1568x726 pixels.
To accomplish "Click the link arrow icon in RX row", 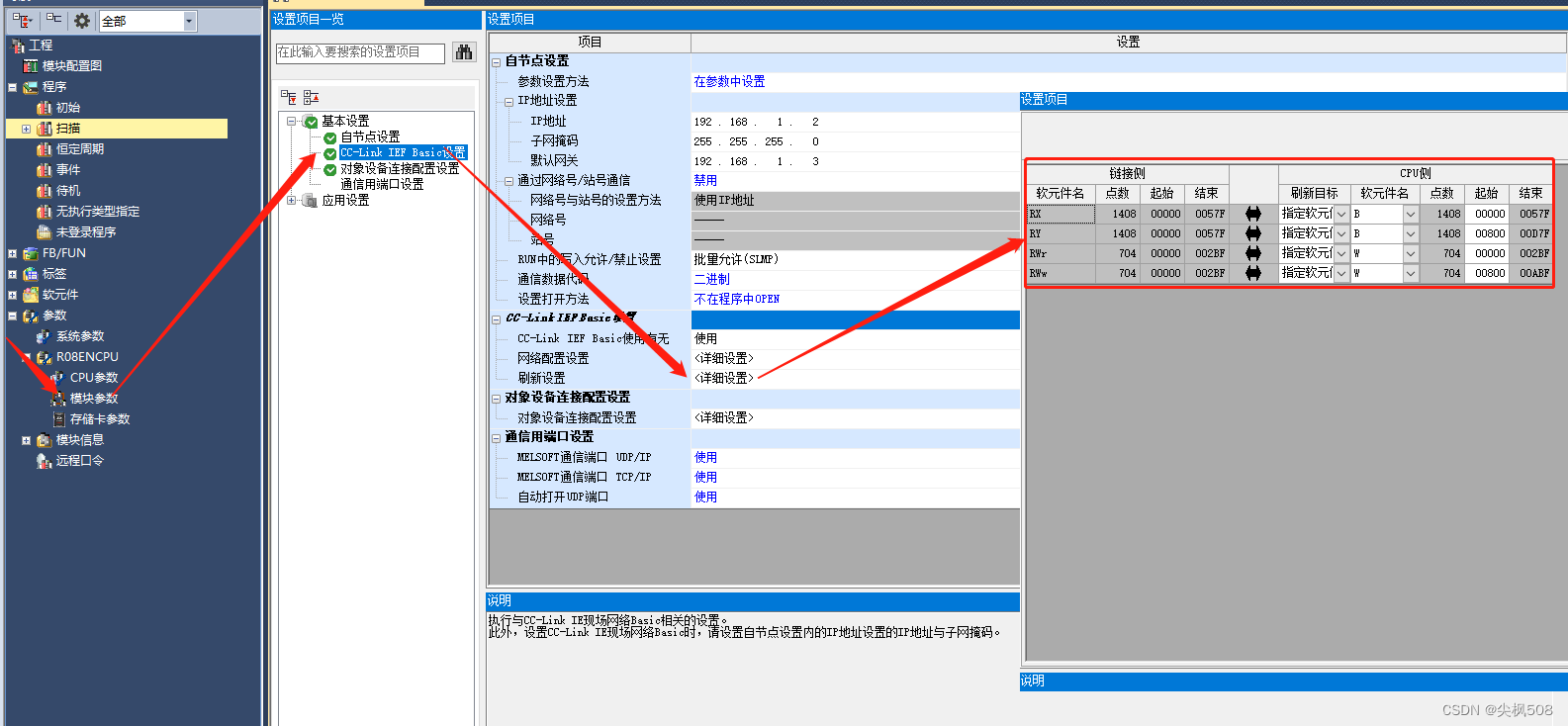I will pos(1253,214).
